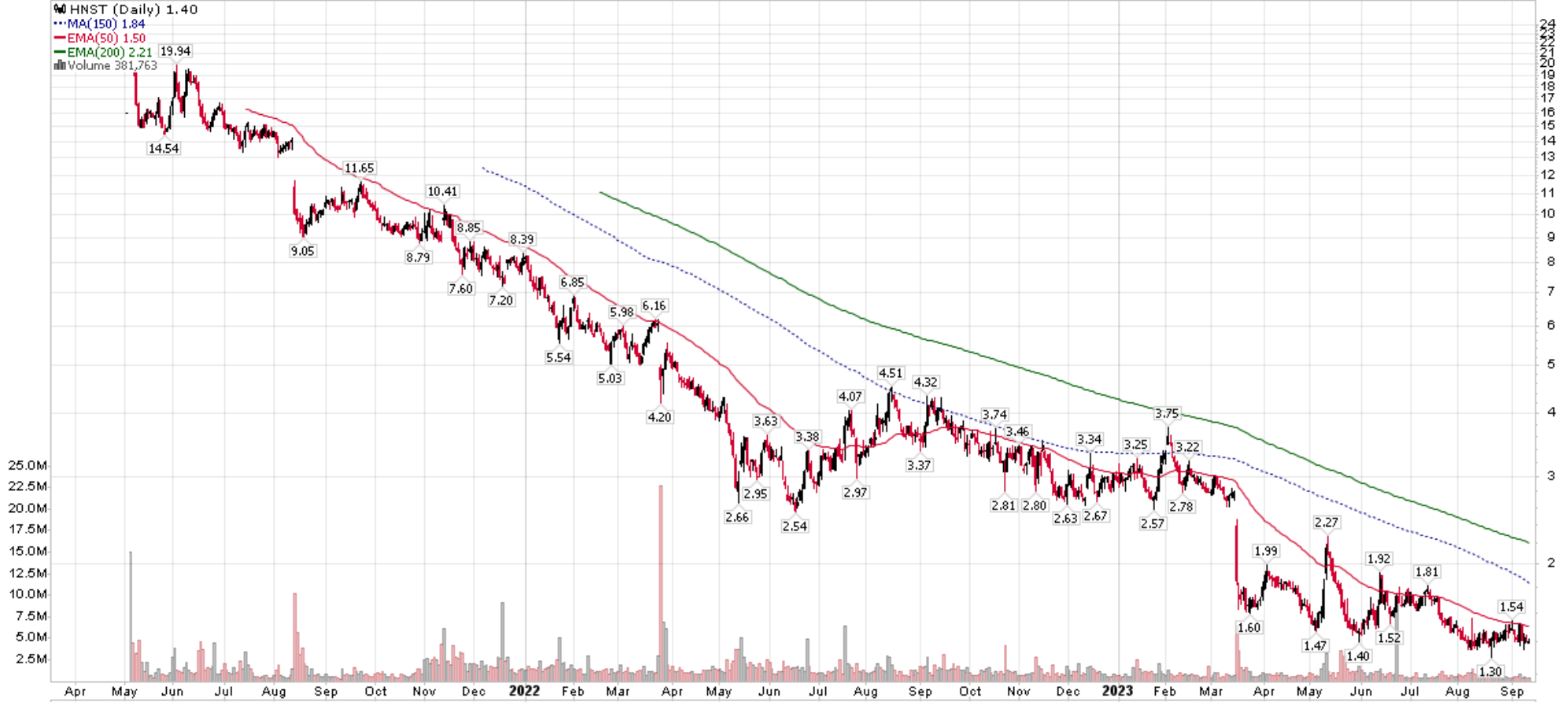Select the 14.54 low price label
This screenshot has width=1568, height=702.
tap(163, 148)
